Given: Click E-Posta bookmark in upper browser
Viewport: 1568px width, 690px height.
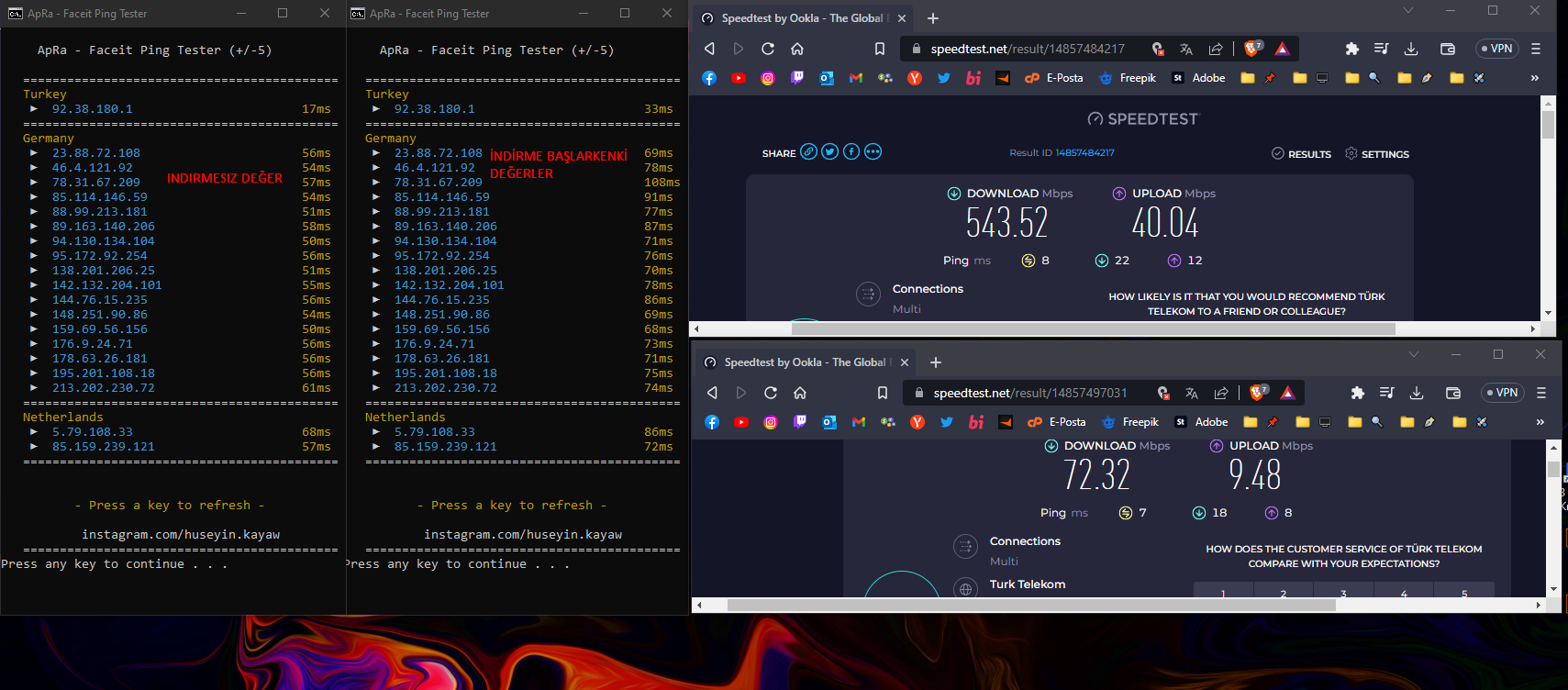Looking at the screenshot, I should click(1054, 78).
